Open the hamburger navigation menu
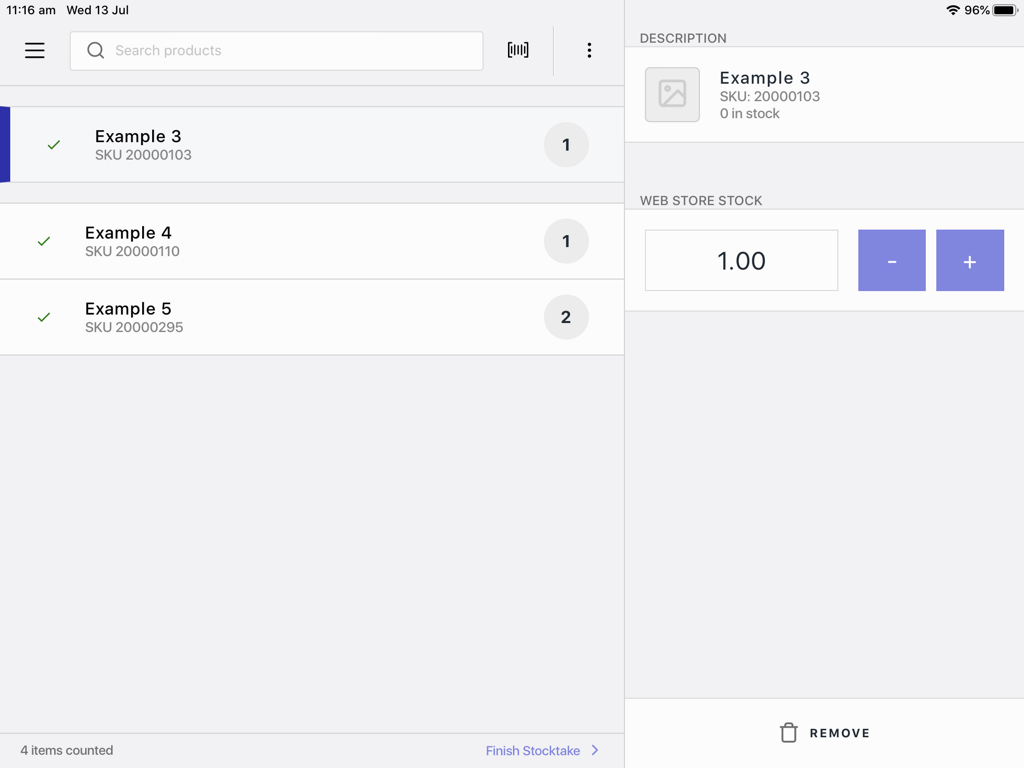Viewport: 1024px width, 768px height. (34, 50)
